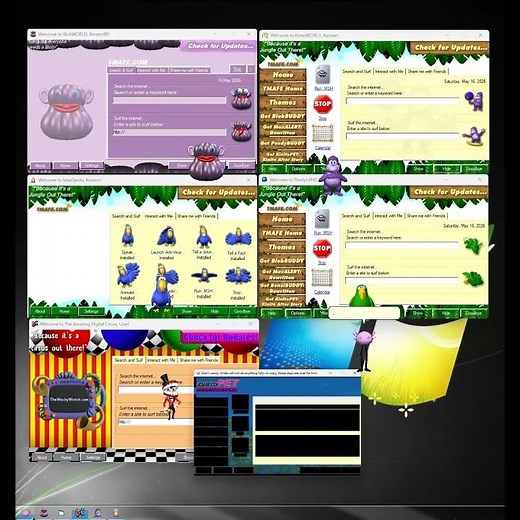Click the Tell a Joke bird icon in MaxOpolis
Image resolution: width=520 pixels, height=520 pixels.
coord(203,236)
